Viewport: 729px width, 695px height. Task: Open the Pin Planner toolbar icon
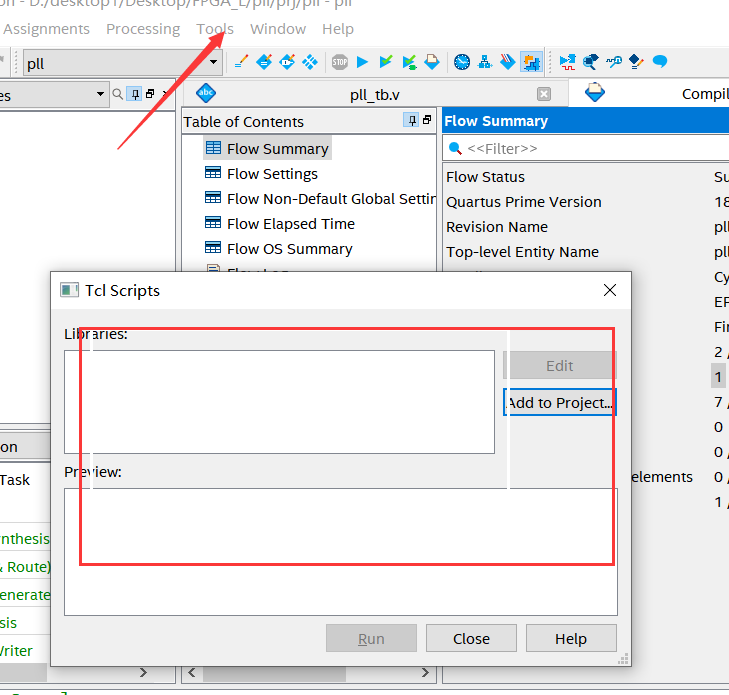coord(287,62)
